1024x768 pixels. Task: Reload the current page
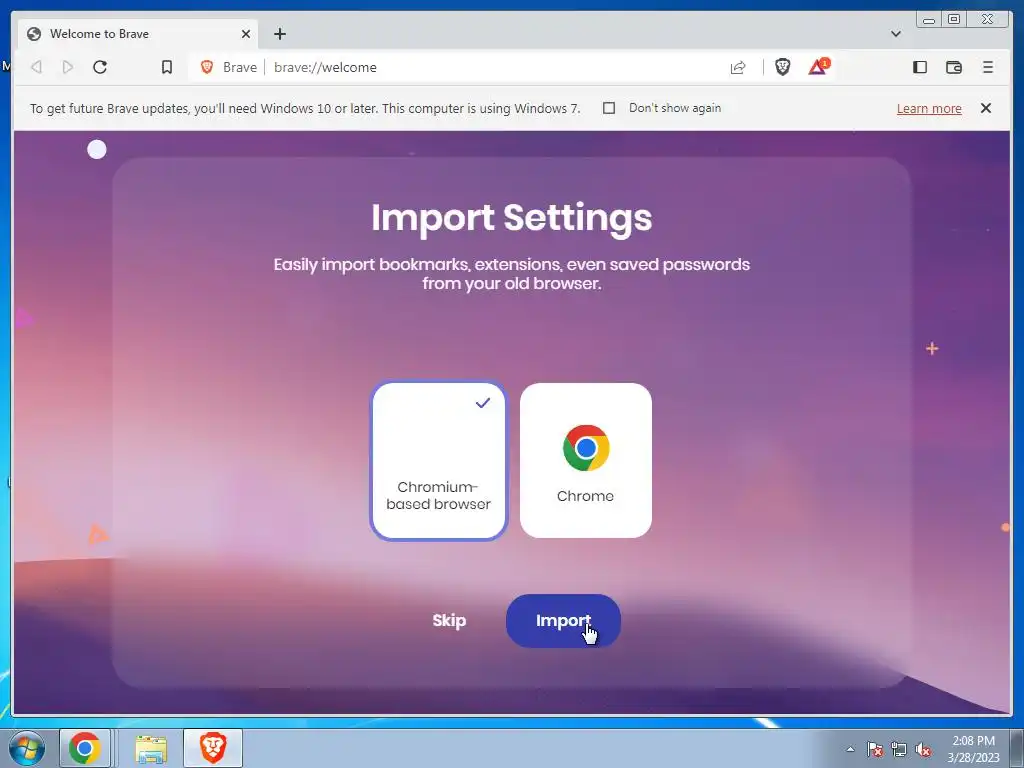click(x=100, y=67)
